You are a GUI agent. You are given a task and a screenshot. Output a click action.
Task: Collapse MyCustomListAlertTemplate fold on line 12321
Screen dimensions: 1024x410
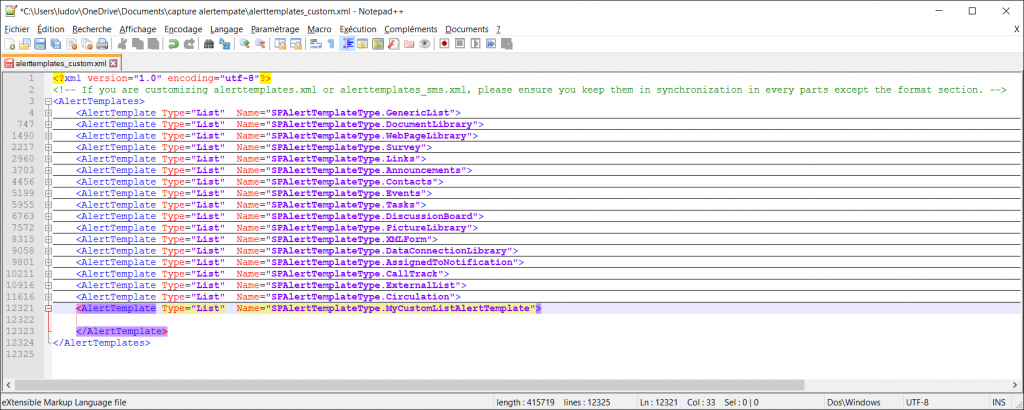click(x=48, y=308)
